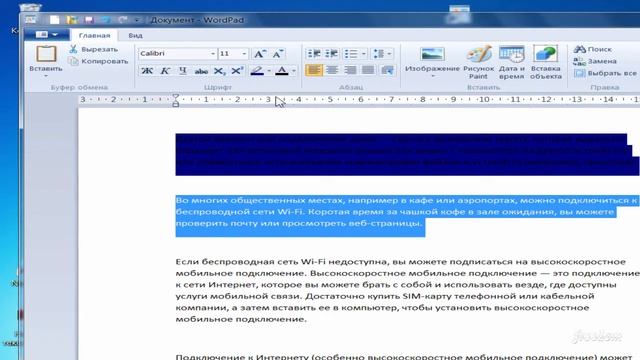Viewport: 640px width, 360px height.
Task: Expand the font color dropdown arrow
Action: pos(293,71)
